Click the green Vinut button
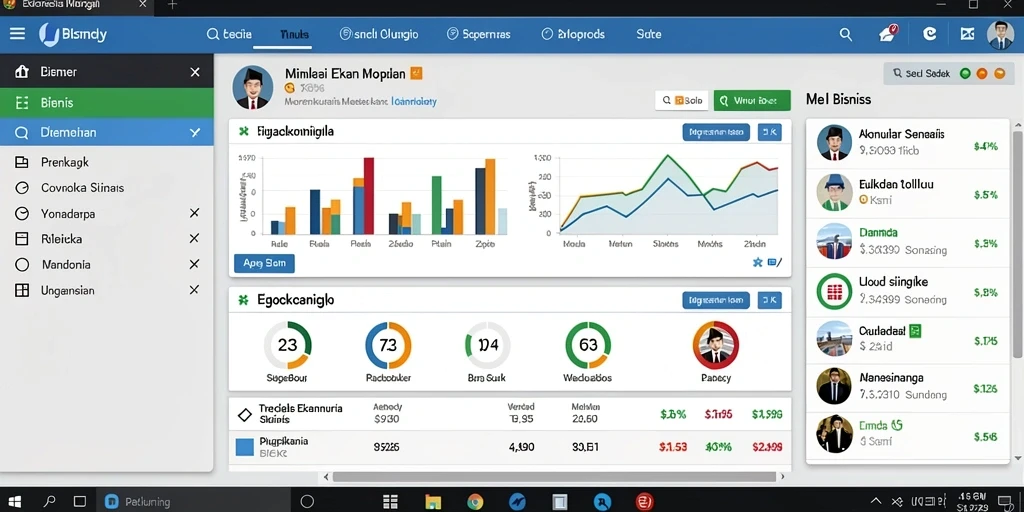Viewport: 1024px width, 512px height. 752,101
